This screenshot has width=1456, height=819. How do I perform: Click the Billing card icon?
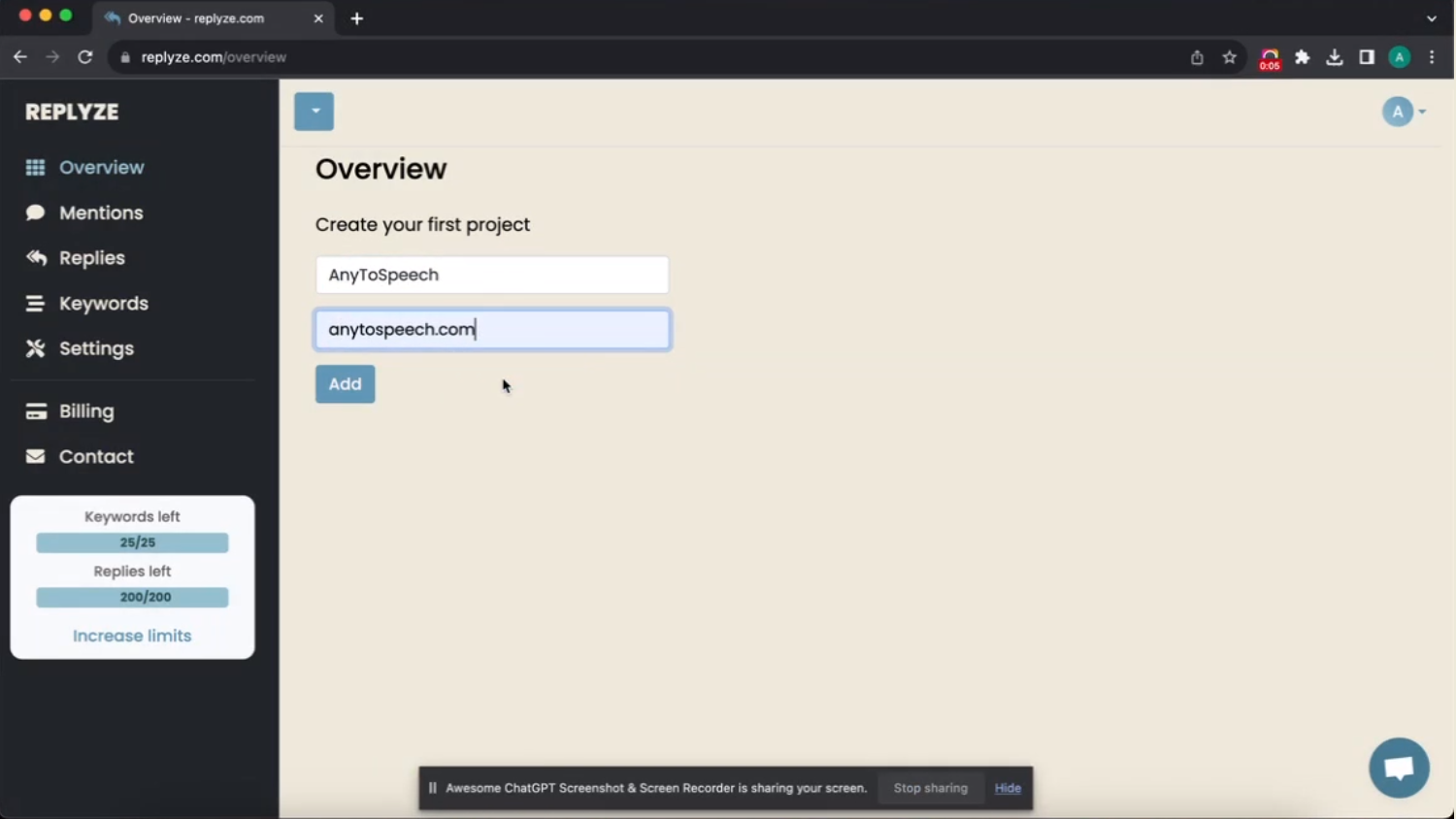[35, 410]
